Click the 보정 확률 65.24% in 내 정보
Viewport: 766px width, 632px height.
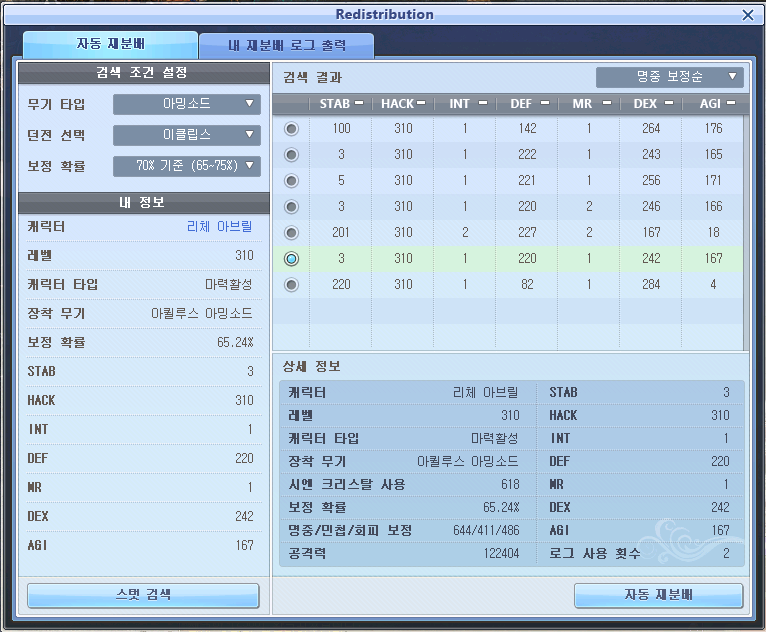pos(235,342)
